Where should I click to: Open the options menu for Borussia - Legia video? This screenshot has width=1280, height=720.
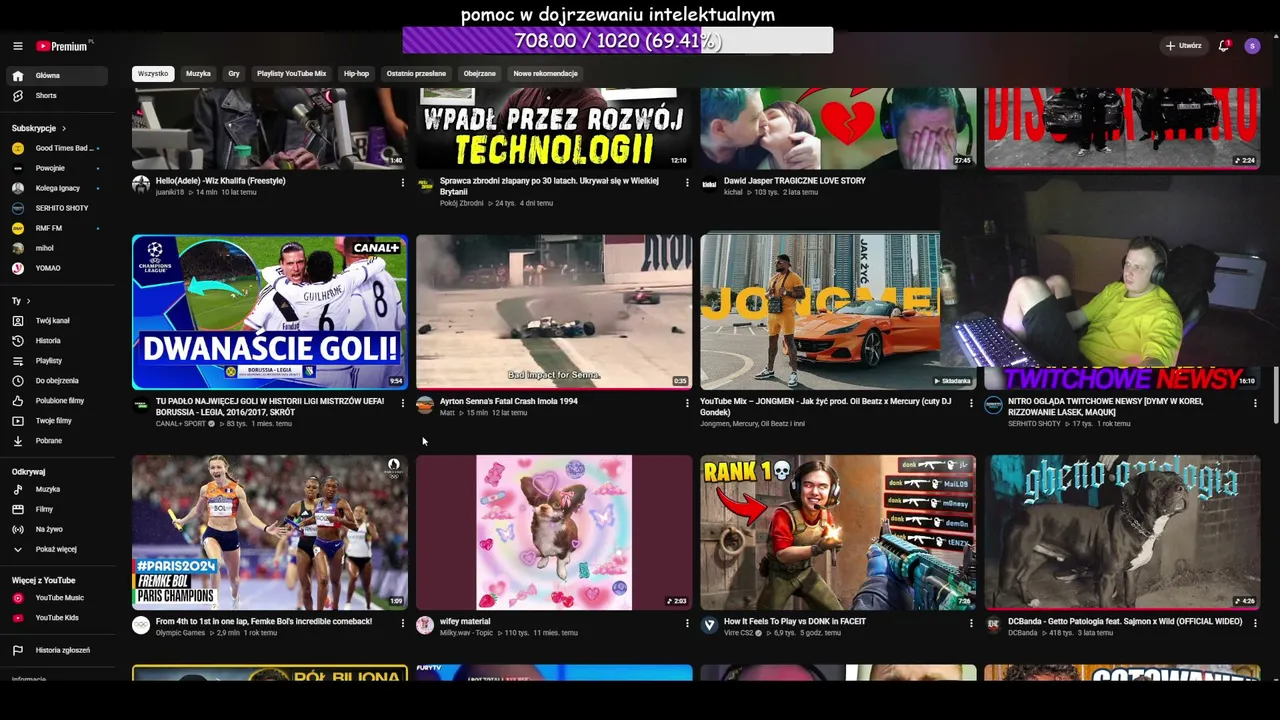pyautogui.click(x=403, y=403)
